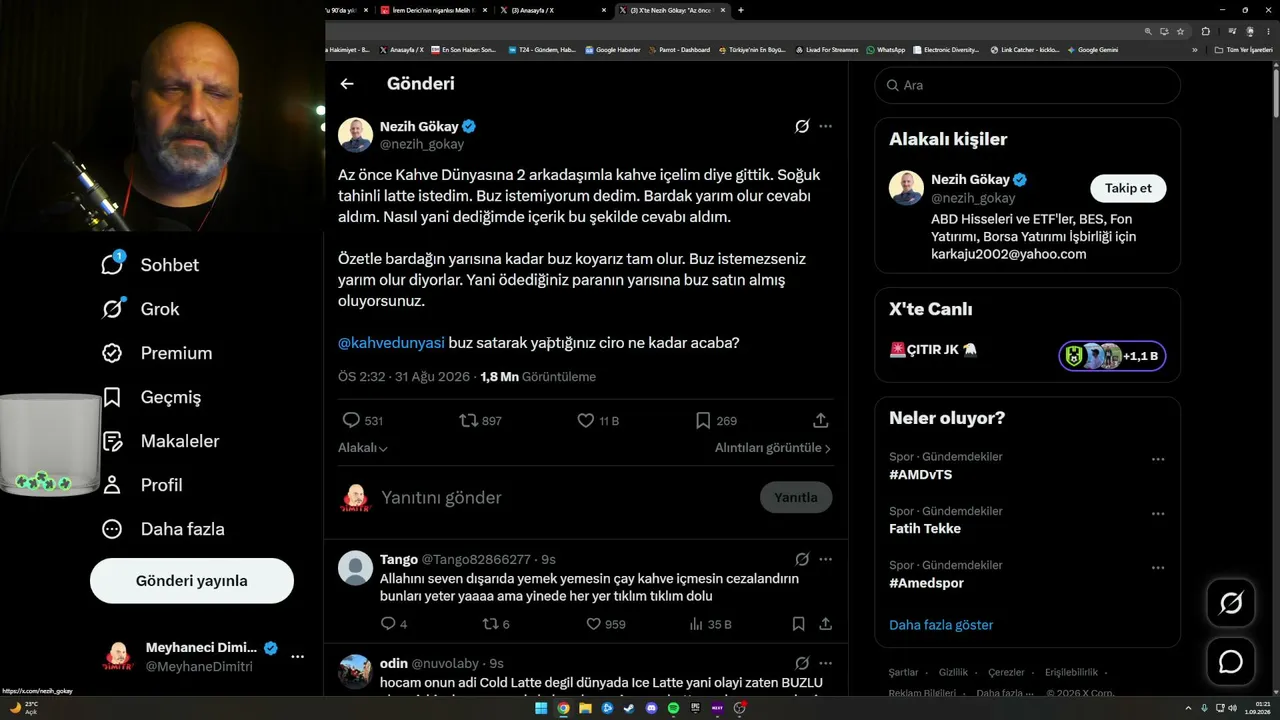Viewport: 1280px width, 720px height.
Task: Open more options on Nezih Gökay's post
Action: 825,126
